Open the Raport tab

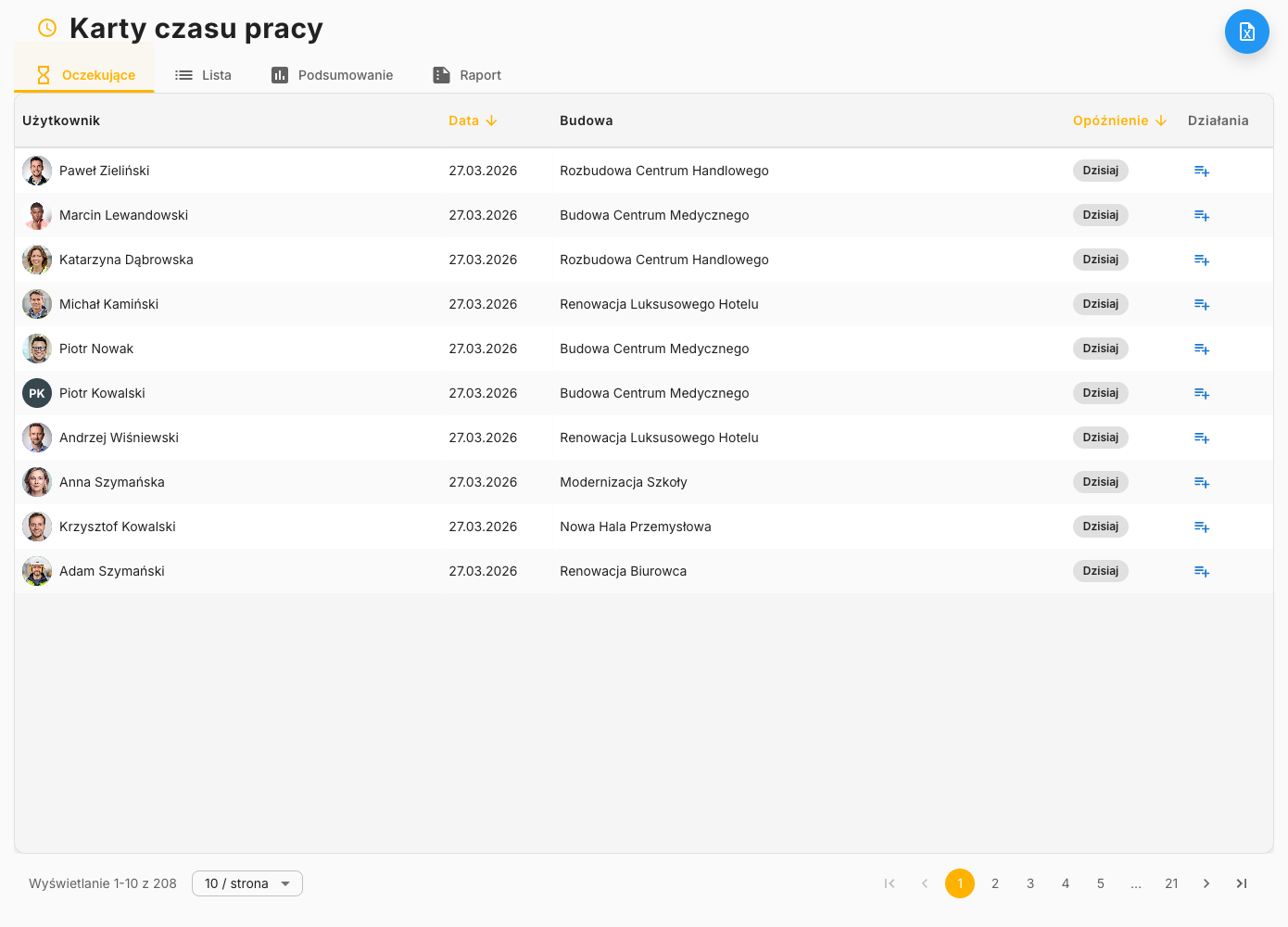(467, 75)
